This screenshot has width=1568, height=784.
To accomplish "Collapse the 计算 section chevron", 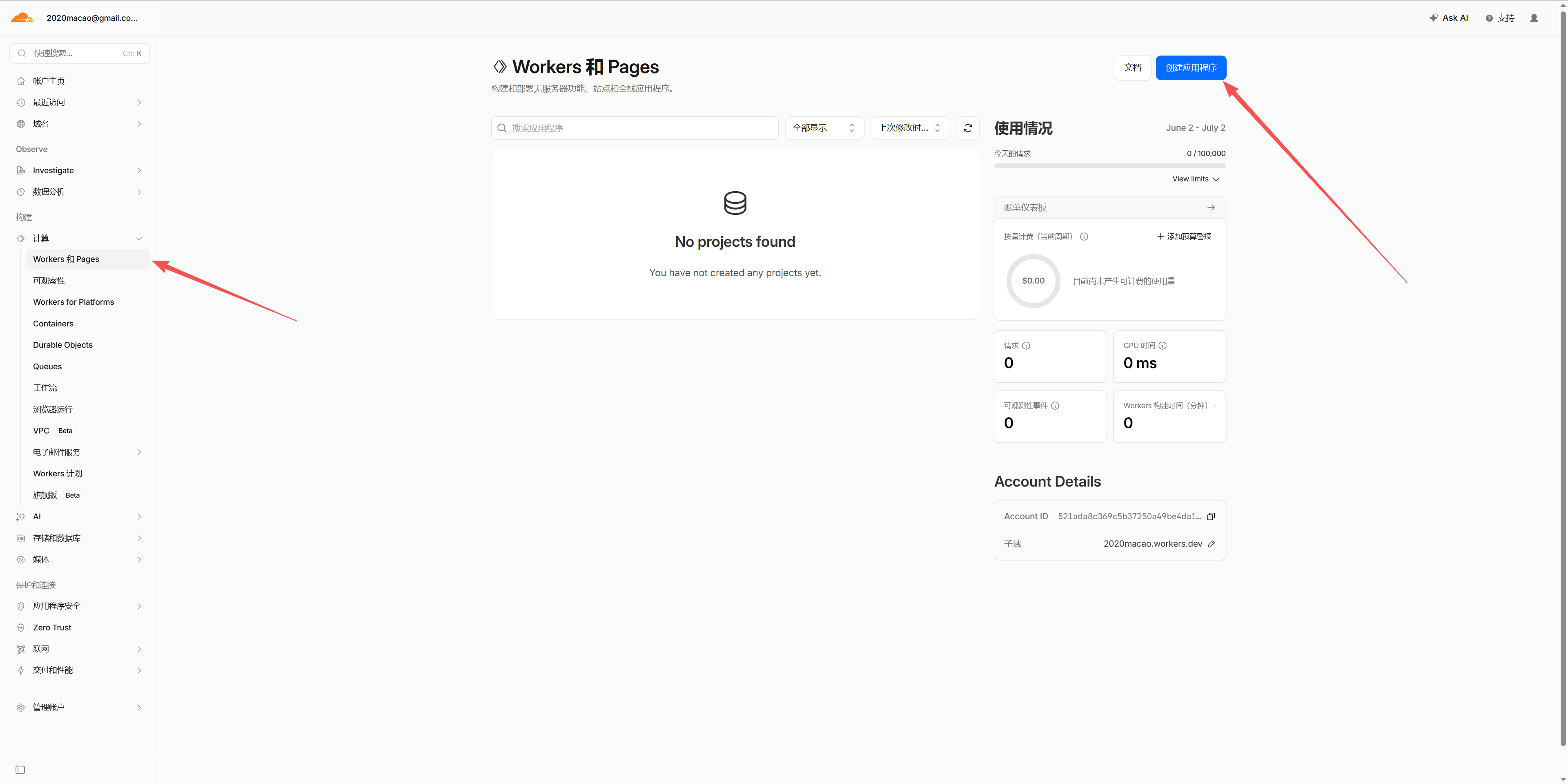I will tap(139, 238).
